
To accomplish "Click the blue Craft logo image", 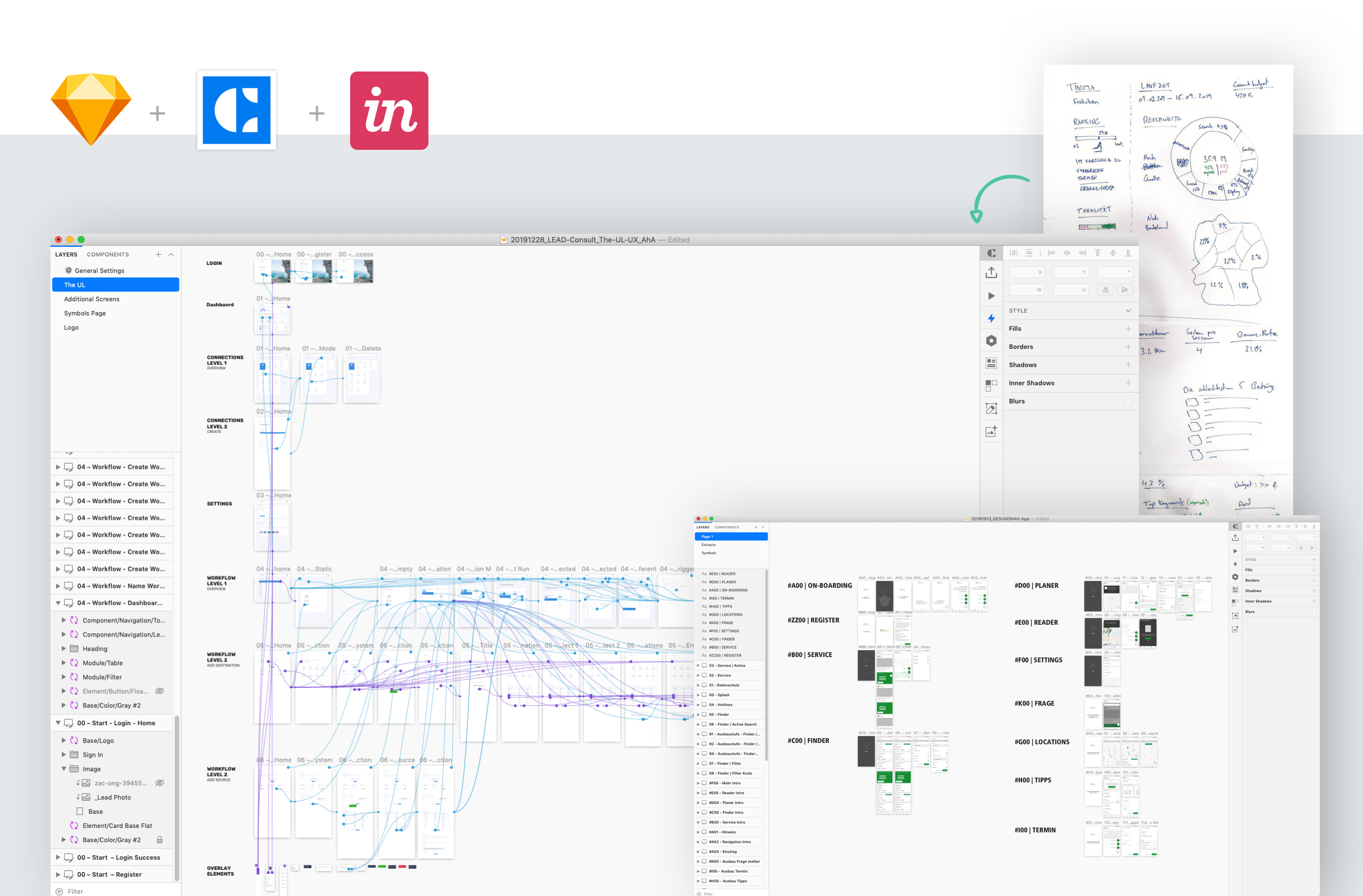I will click(x=237, y=110).
